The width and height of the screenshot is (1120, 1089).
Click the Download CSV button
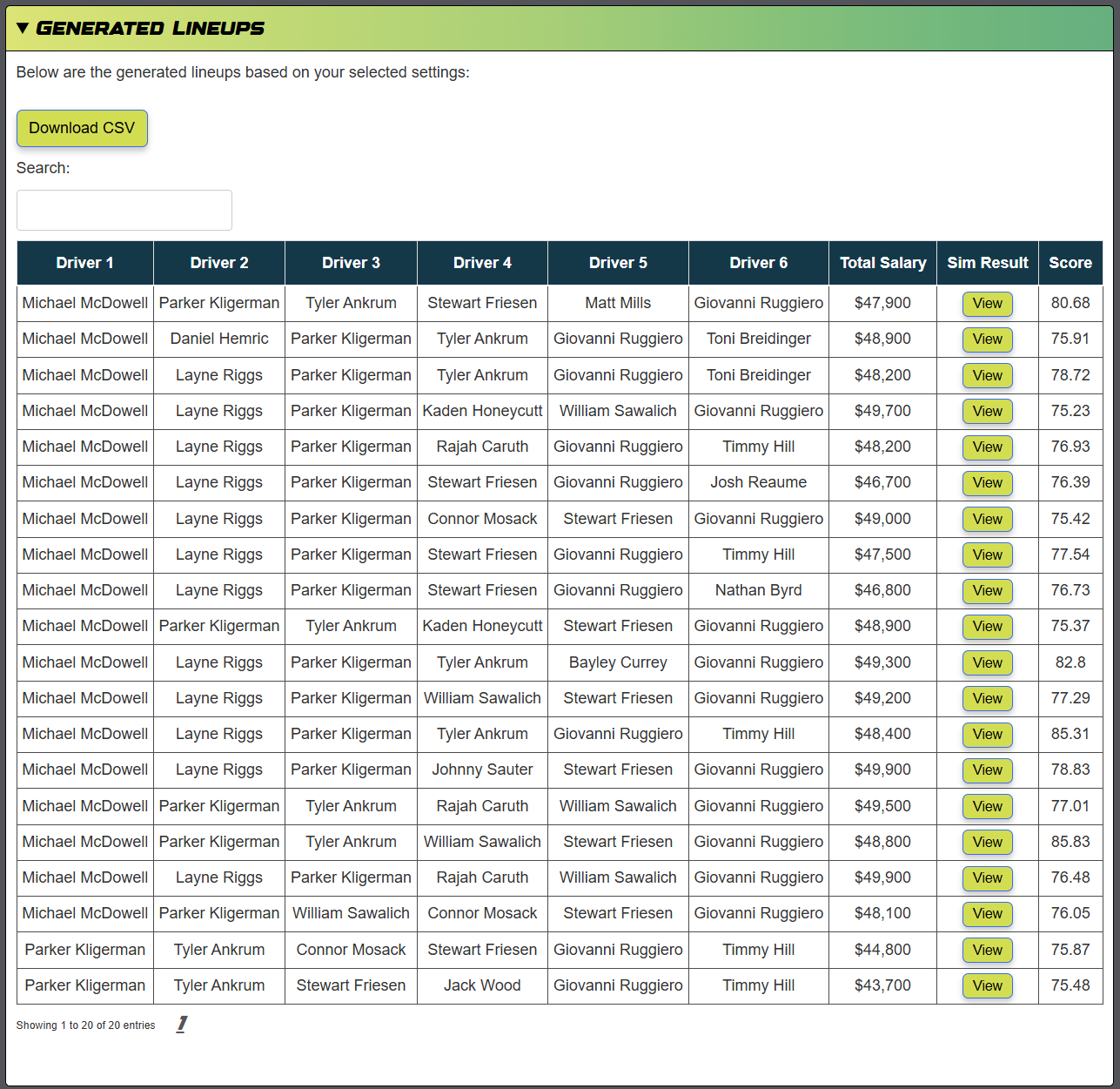(82, 128)
